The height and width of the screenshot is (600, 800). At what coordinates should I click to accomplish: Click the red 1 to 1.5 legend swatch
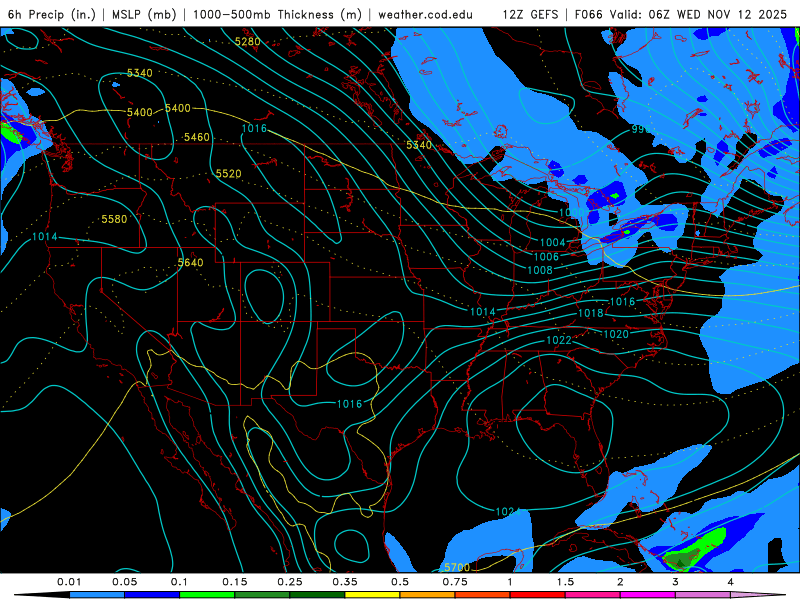pos(538,595)
